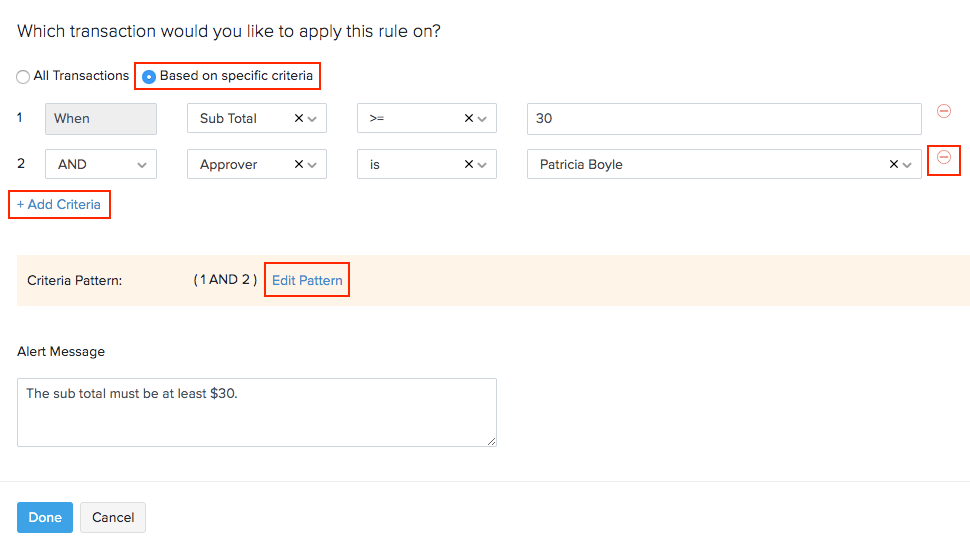970x548 pixels.
Task: Open the Edit Pattern link
Action: pyautogui.click(x=307, y=280)
